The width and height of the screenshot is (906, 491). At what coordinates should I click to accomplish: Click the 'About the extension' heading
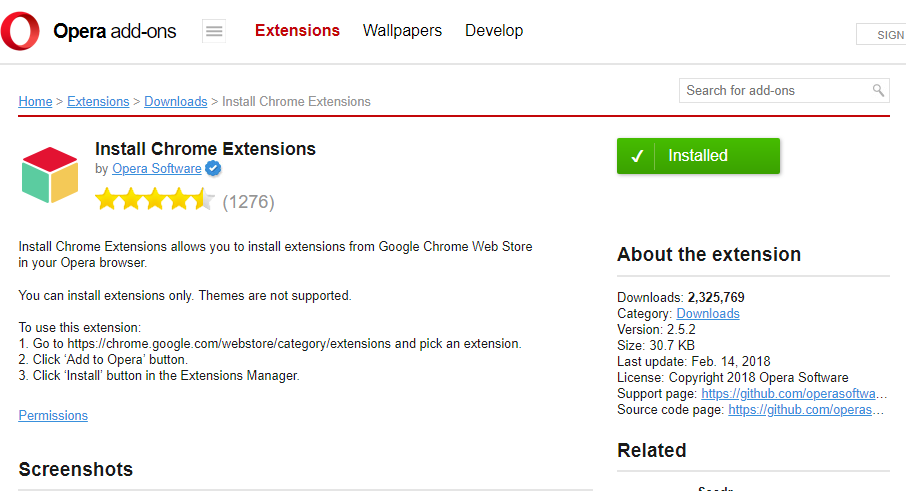pos(709,255)
